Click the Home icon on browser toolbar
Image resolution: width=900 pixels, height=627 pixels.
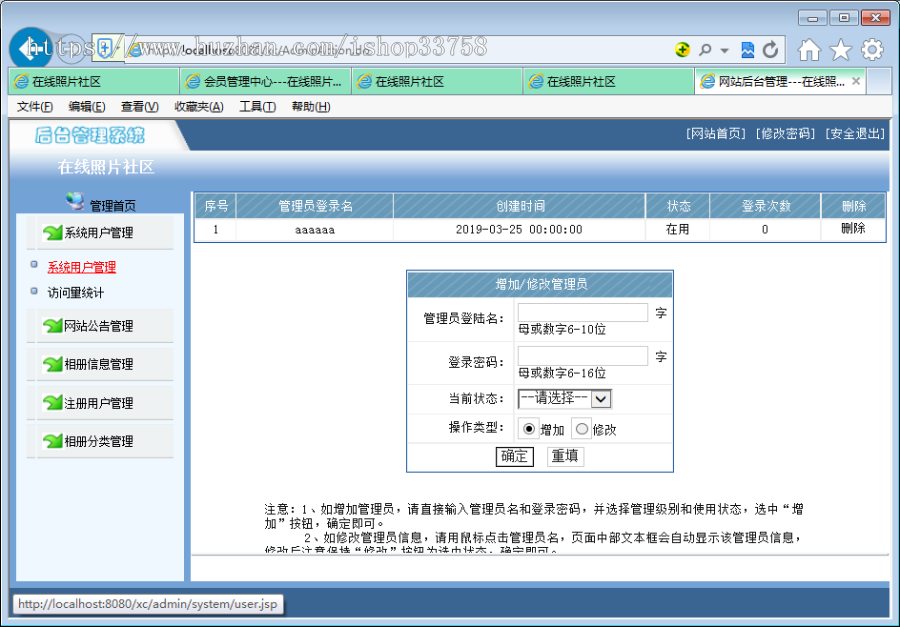point(807,48)
